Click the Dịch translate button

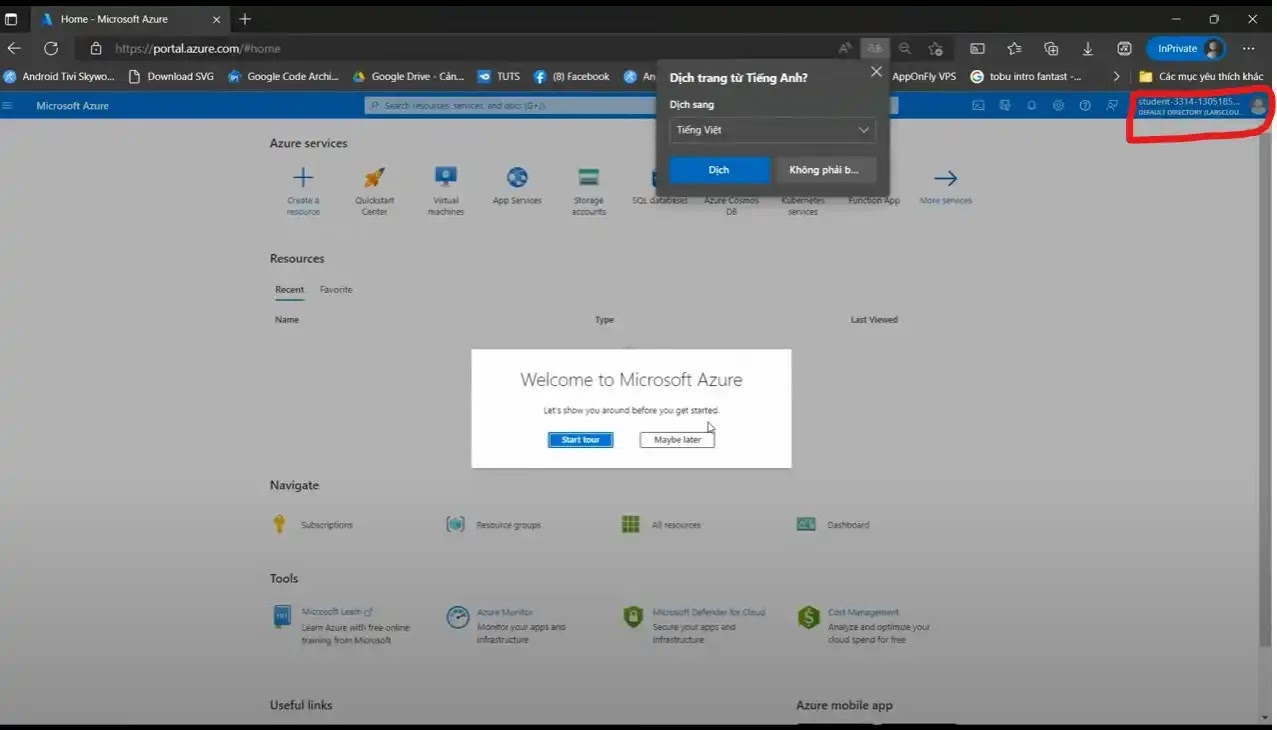[719, 170]
